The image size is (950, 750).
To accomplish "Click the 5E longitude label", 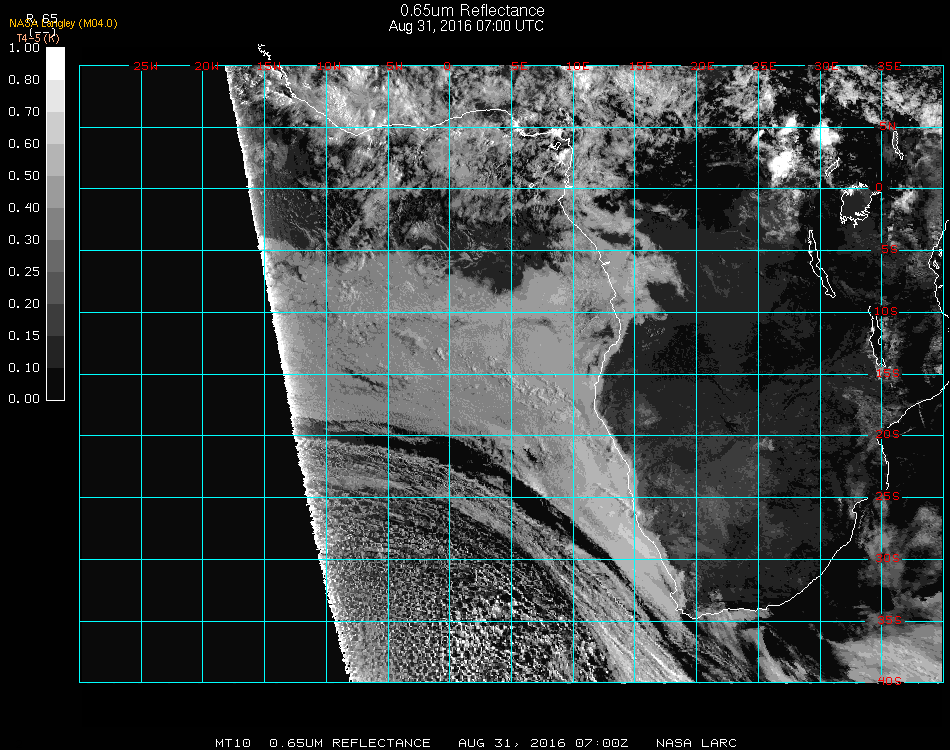I will [519, 66].
